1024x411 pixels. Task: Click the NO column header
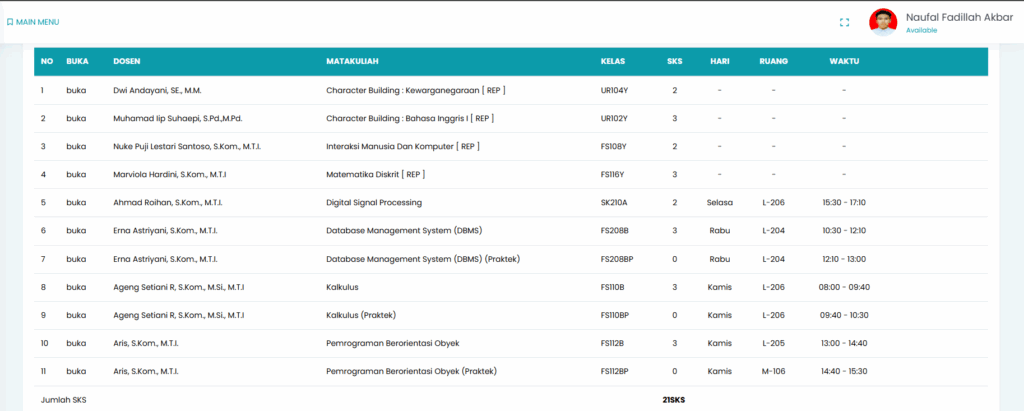coord(47,61)
